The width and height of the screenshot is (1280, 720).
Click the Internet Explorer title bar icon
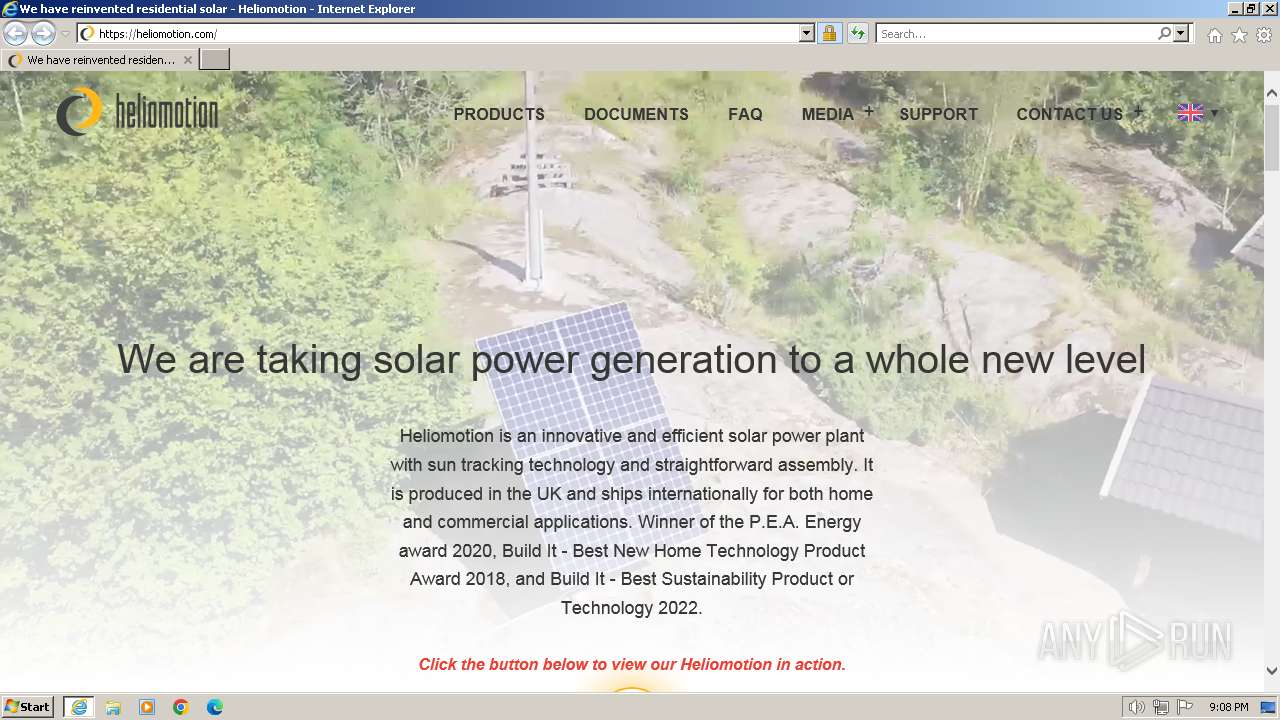click(x=10, y=9)
